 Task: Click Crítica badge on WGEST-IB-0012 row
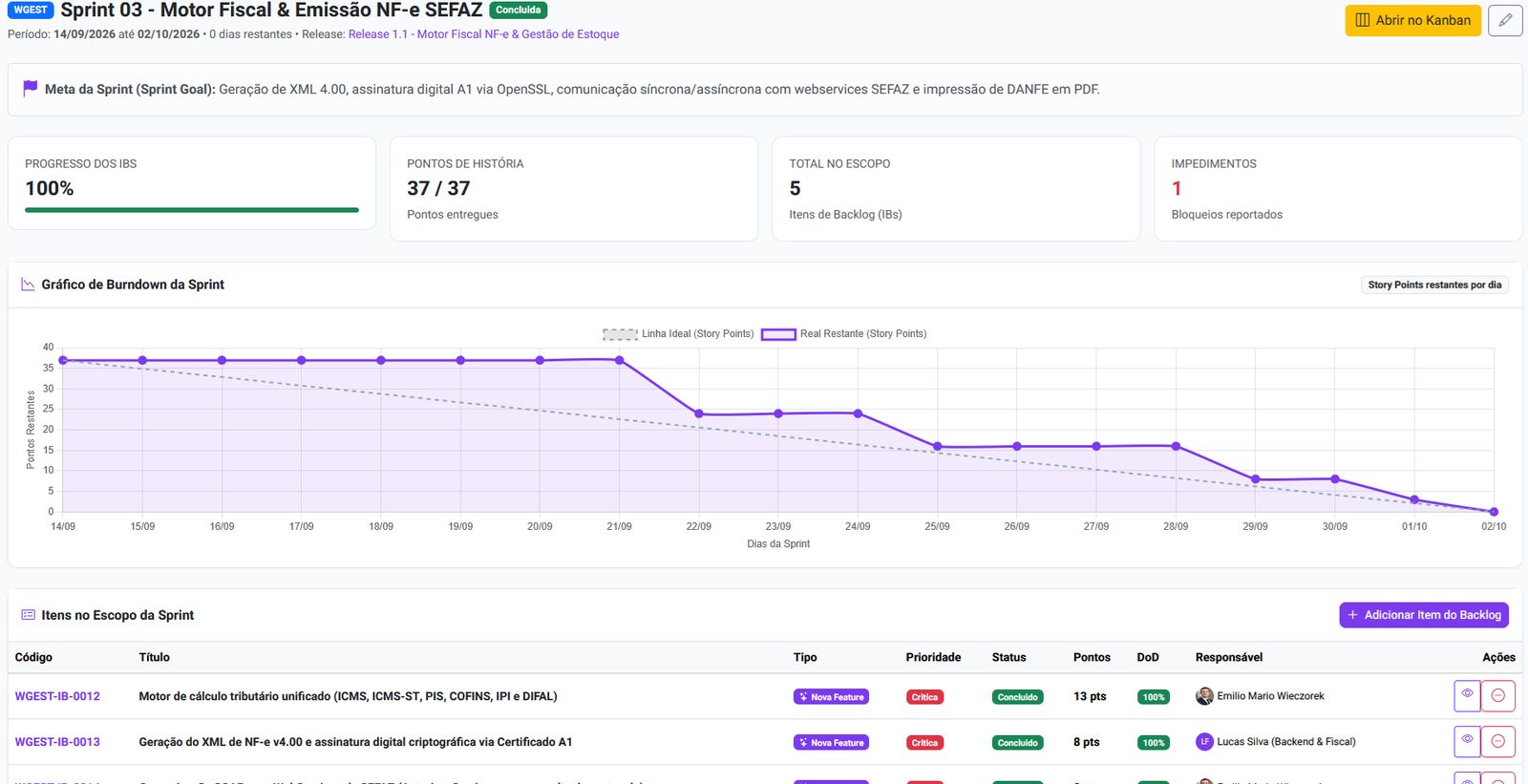point(924,697)
